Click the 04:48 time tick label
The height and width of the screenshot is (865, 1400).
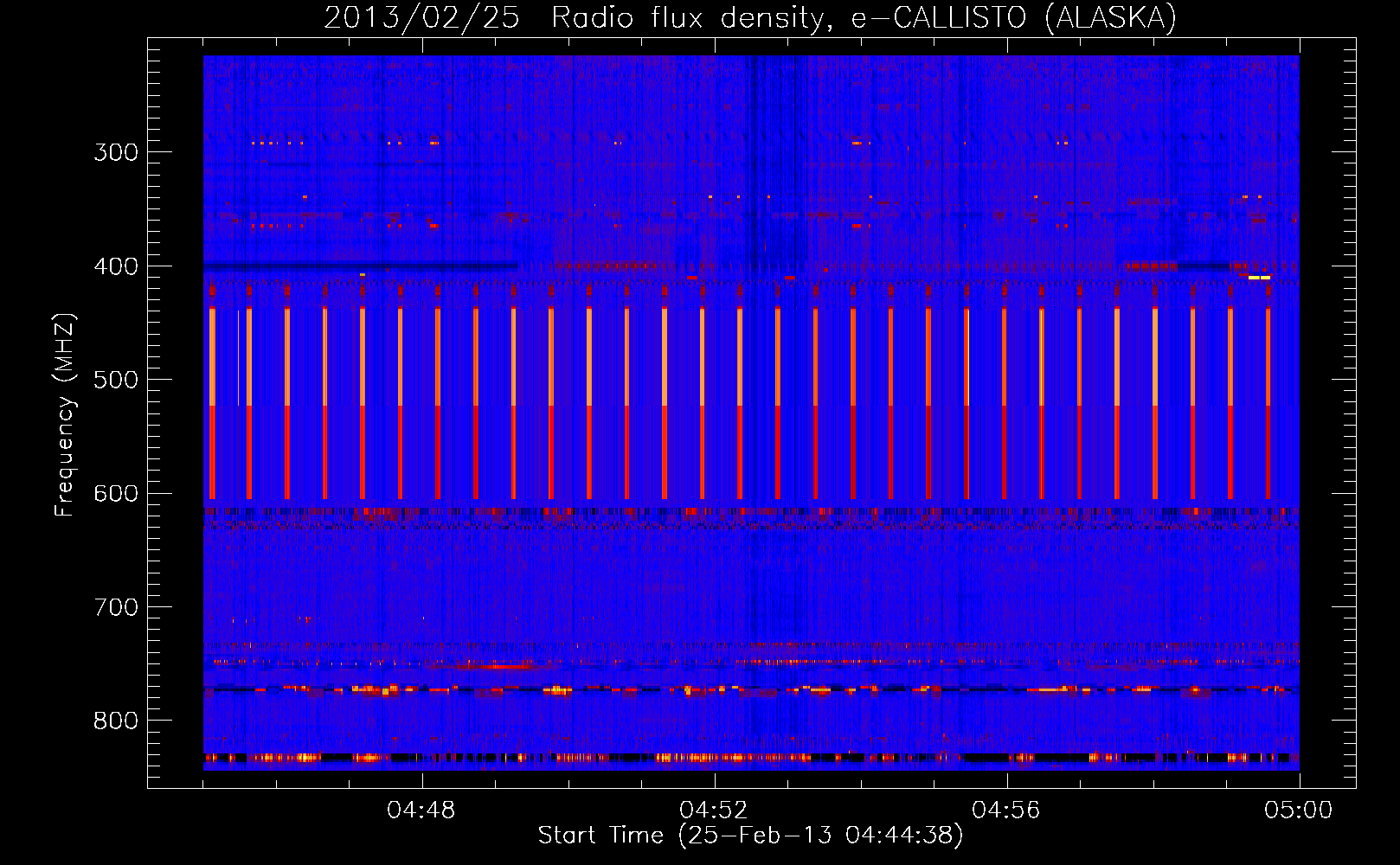[x=421, y=811]
